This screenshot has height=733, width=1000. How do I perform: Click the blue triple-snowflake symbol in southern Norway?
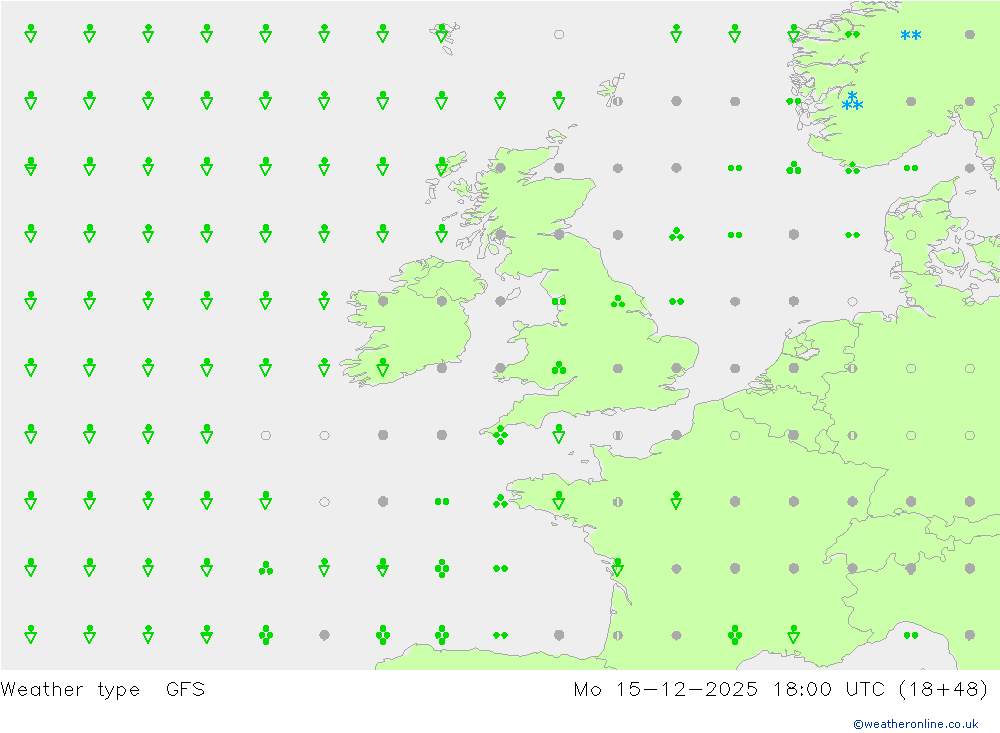[x=852, y=101]
